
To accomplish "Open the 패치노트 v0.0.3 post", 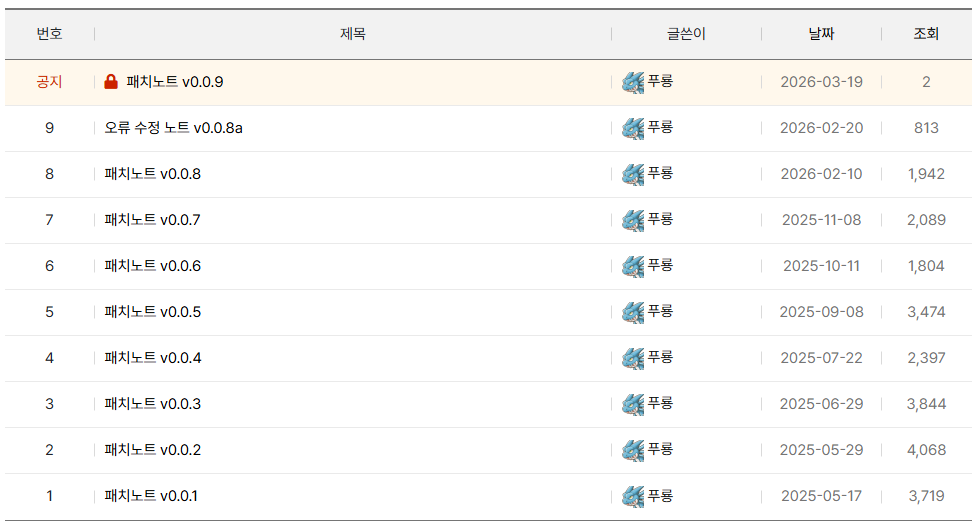I will click(152, 404).
